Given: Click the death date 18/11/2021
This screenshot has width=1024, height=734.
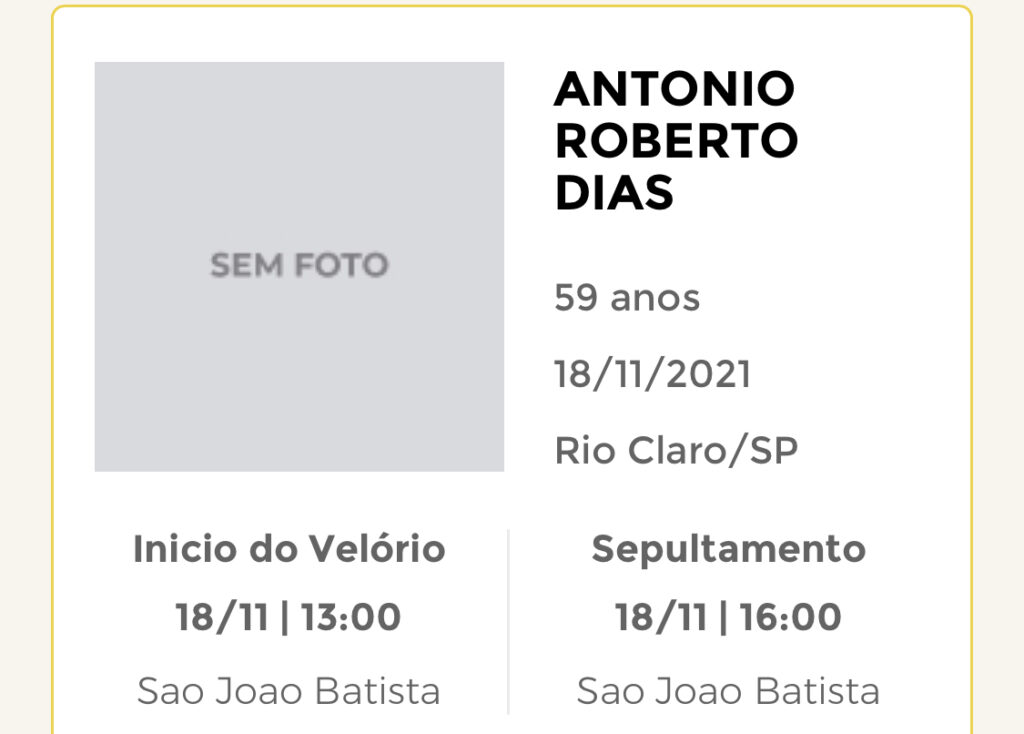Looking at the screenshot, I should click(652, 374).
